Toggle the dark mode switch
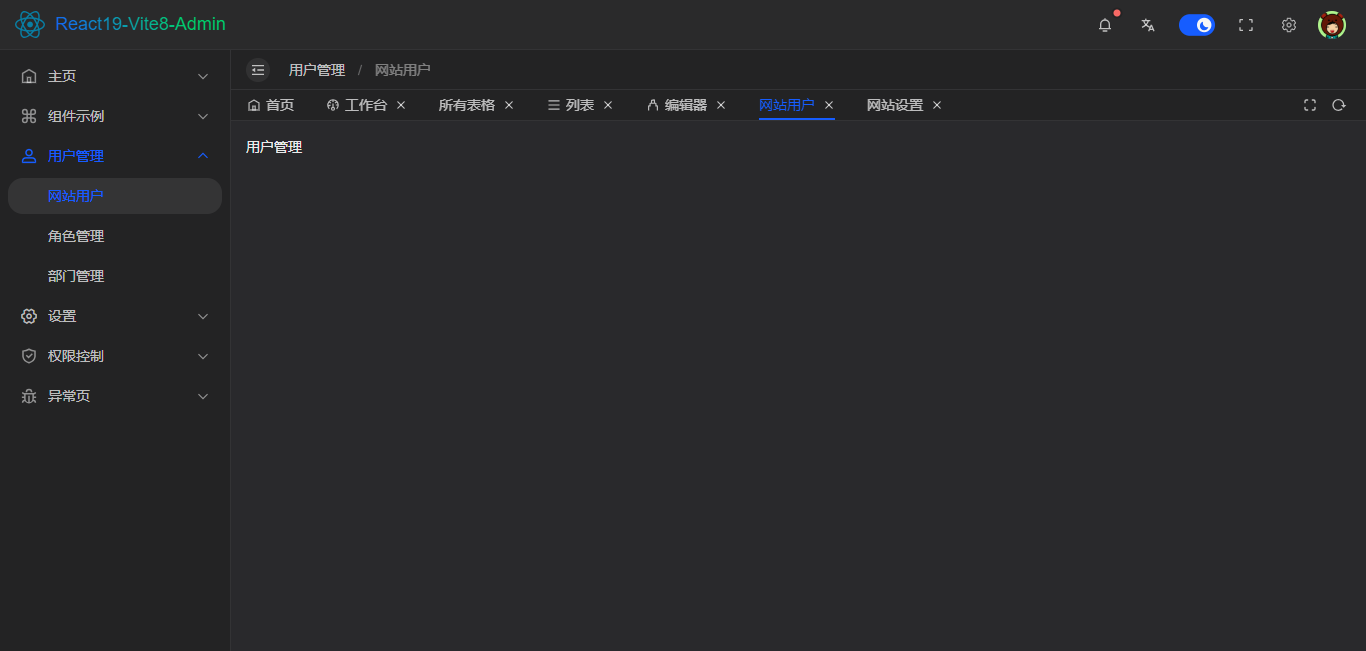This screenshot has width=1366, height=651. [1197, 25]
